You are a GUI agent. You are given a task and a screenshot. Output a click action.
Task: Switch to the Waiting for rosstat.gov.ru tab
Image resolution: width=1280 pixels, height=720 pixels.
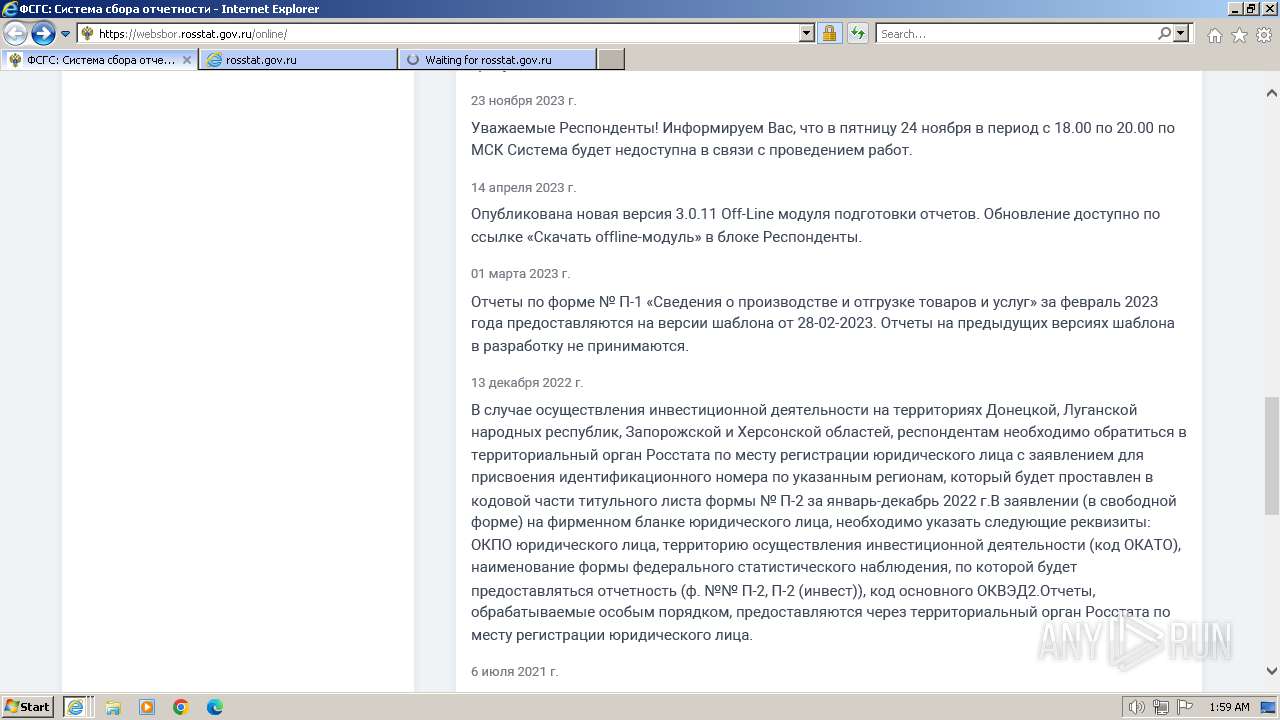497,60
